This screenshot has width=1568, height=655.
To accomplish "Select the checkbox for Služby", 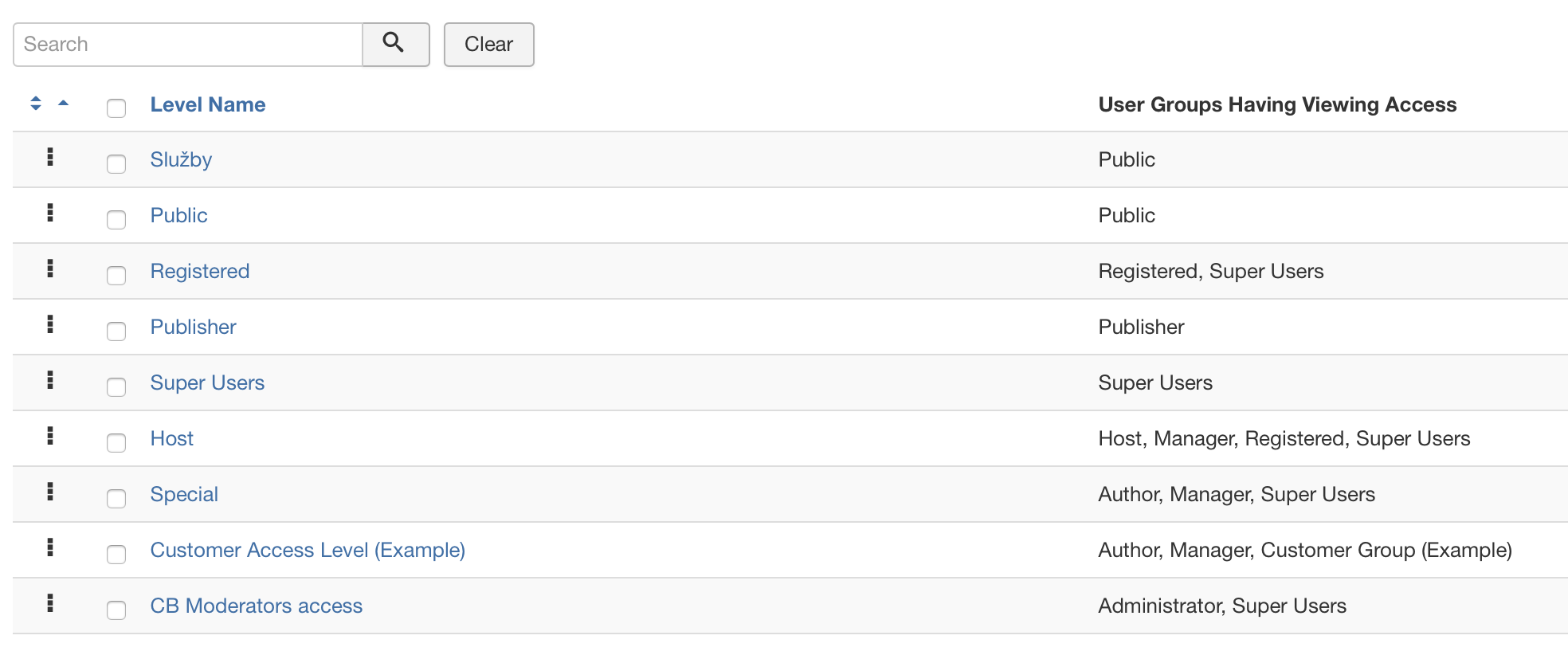I will tap(116, 163).
